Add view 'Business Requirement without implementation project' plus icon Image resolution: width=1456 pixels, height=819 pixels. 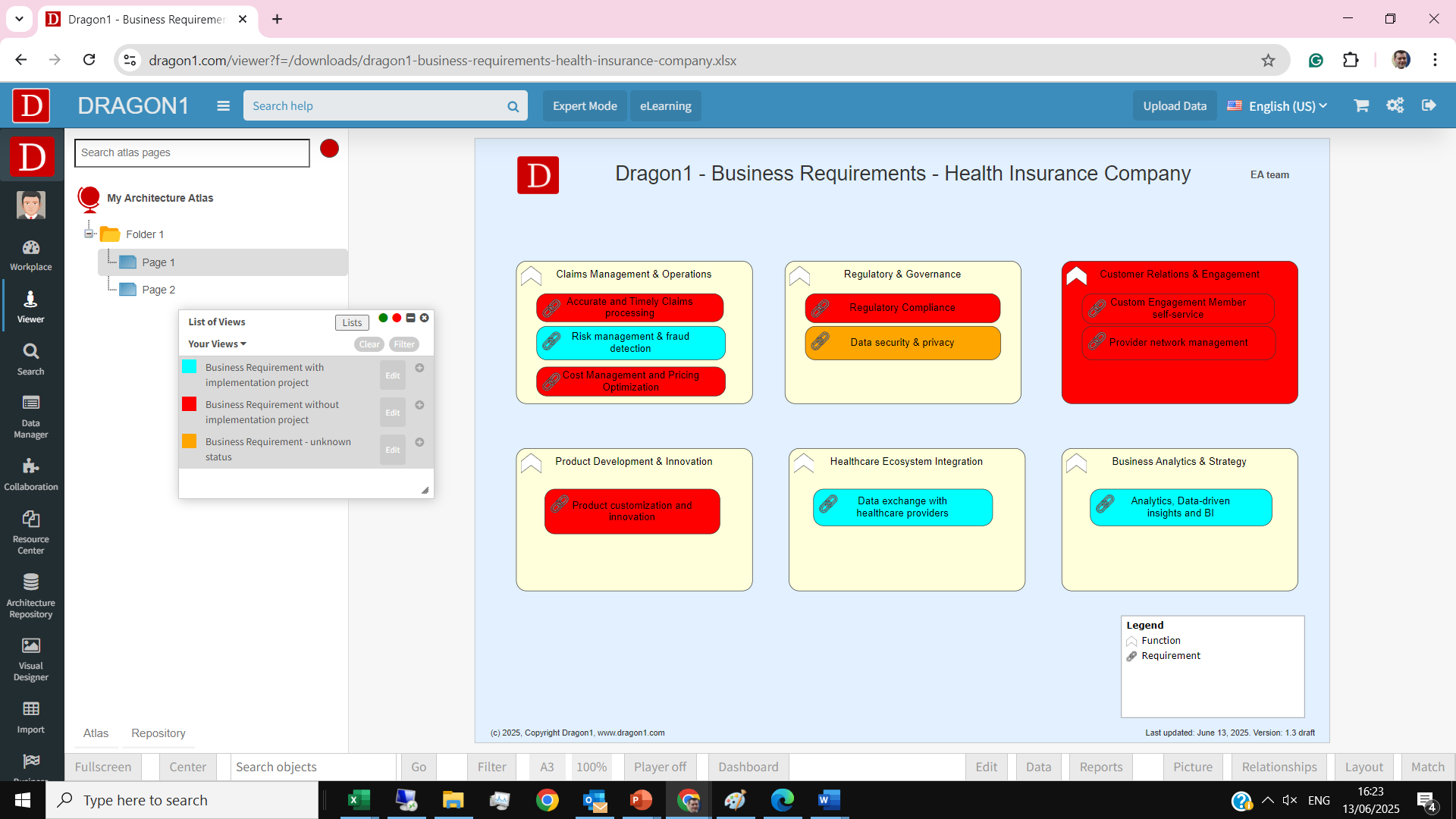(x=419, y=405)
